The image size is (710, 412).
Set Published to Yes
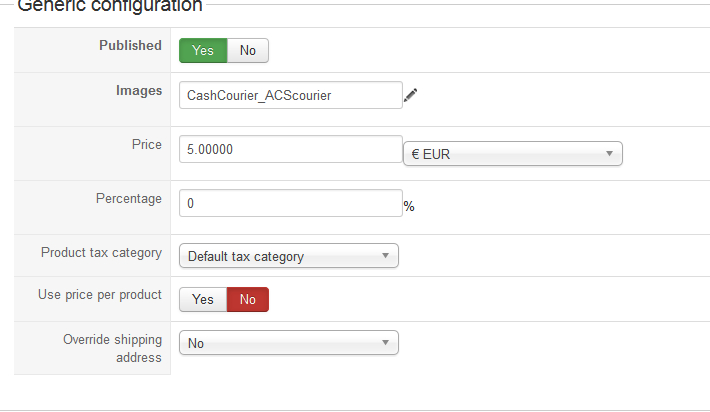coord(203,50)
